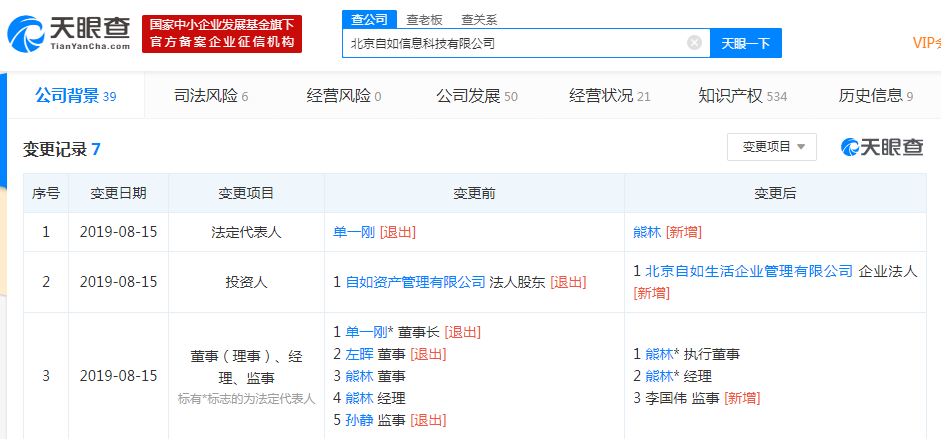Switch to the 查老板 search tab

pyautogui.click(x=424, y=20)
